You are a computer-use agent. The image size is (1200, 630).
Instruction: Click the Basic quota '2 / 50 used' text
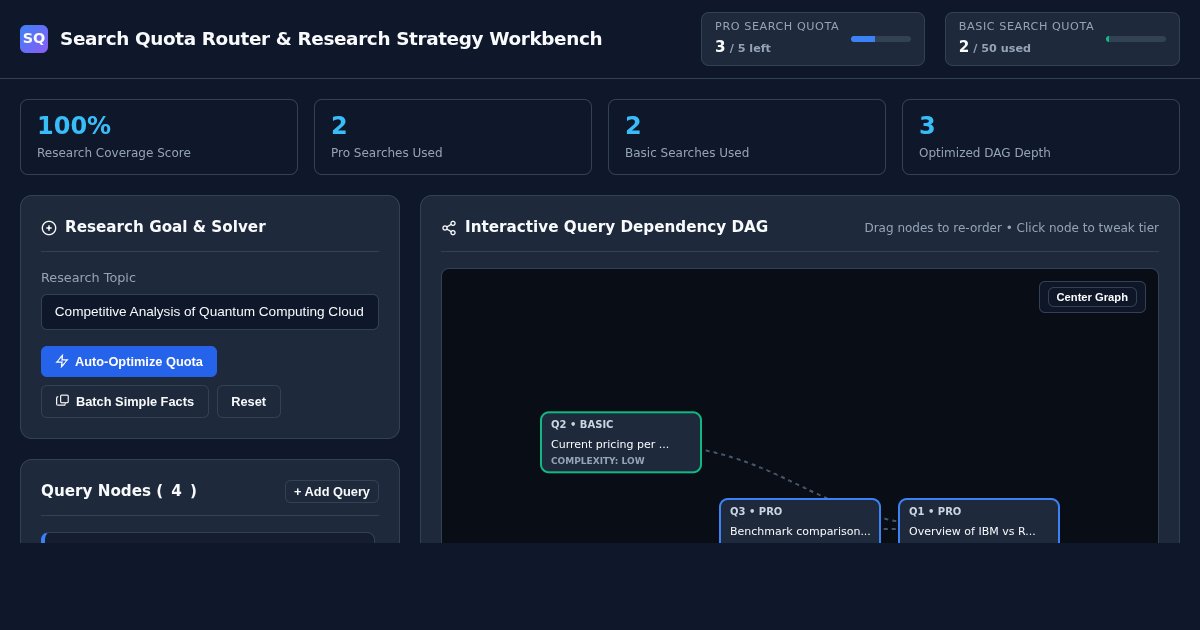point(995,47)
